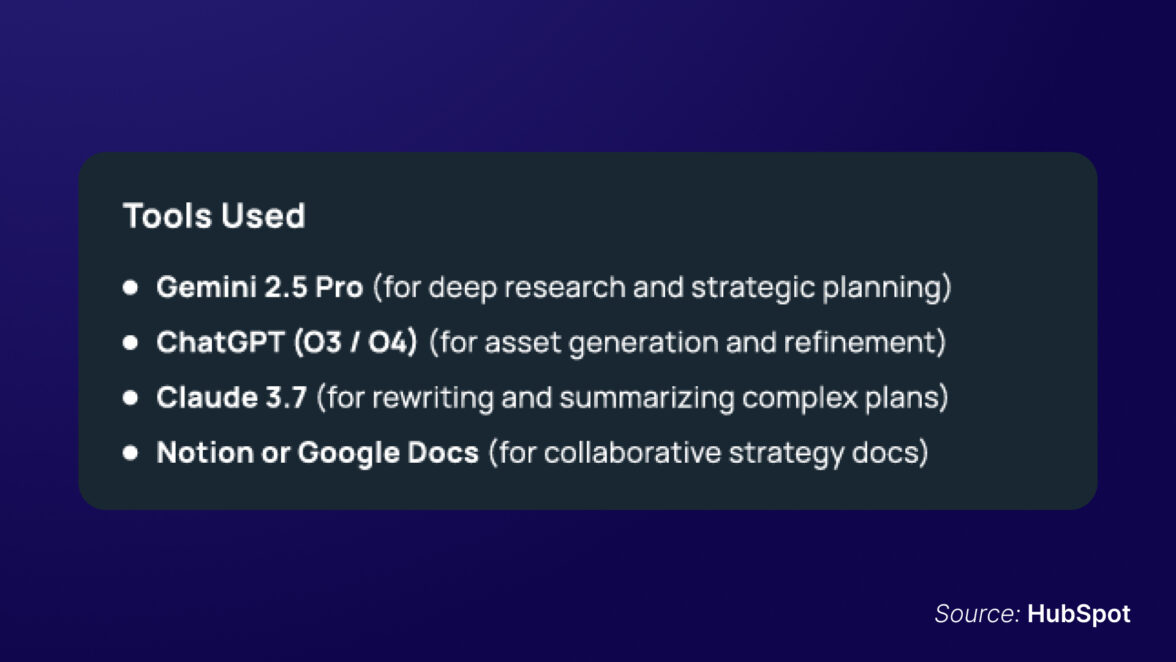
Task: Open the bold "Claude 3.7" entry
Action: 231,398
